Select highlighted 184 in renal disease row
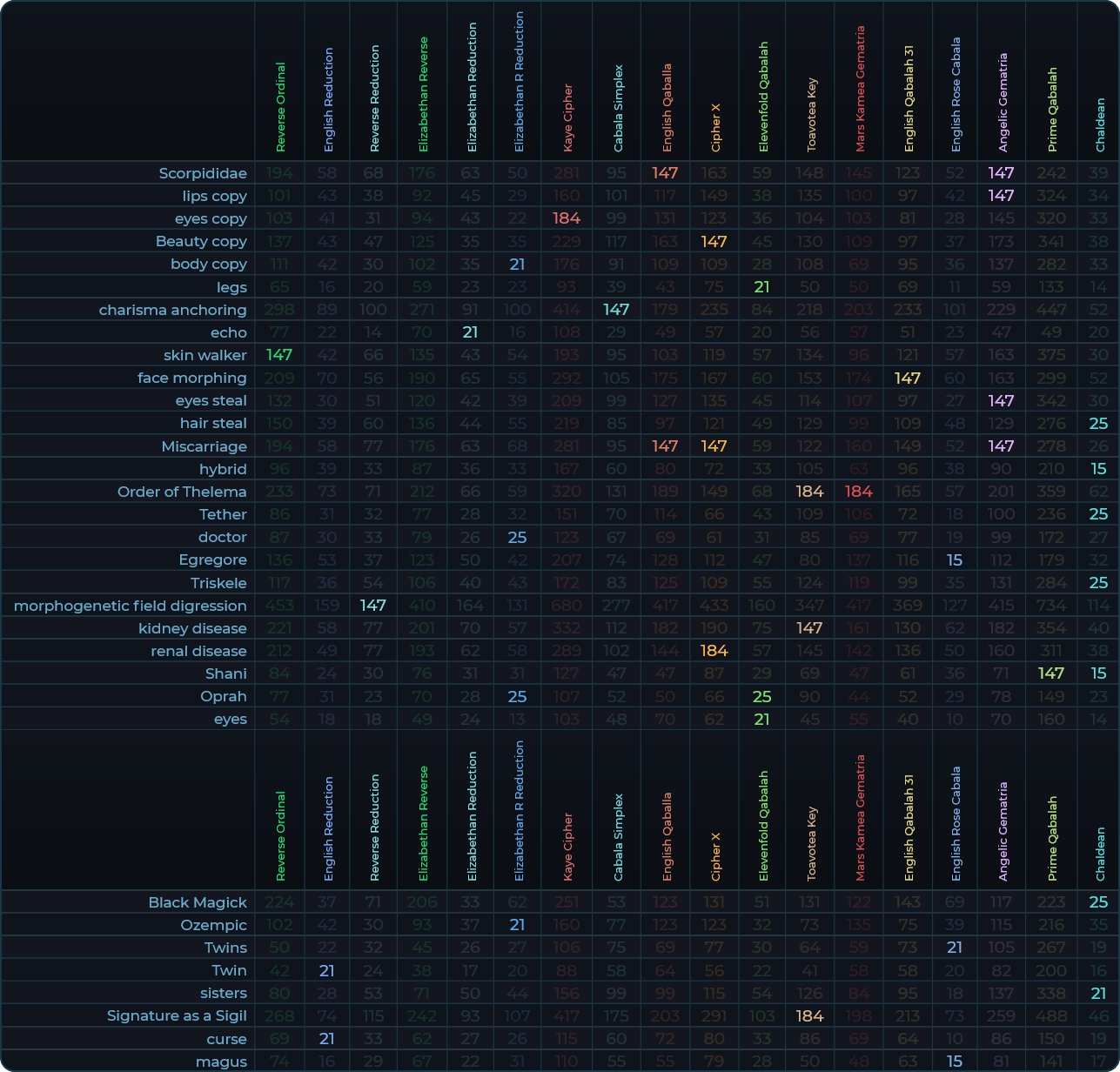Screen dimensions: 1120x1072 pyautogui.click(x=714, y=651)
